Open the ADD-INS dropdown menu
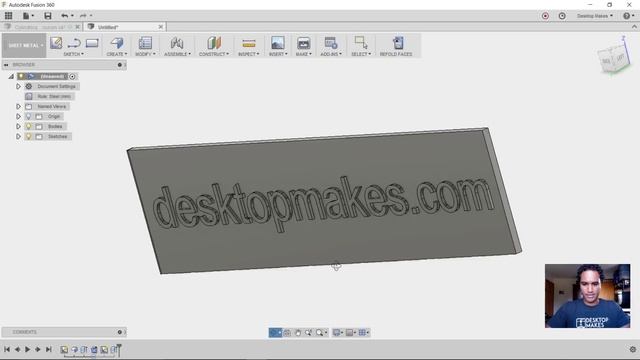 tap(331, 54)
